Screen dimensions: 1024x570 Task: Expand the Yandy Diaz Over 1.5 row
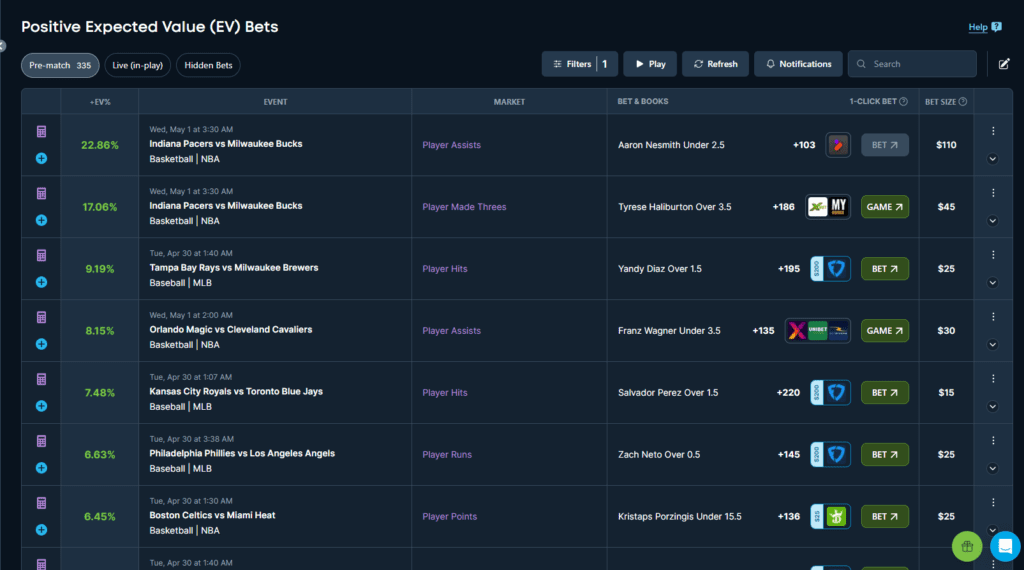[993, 283]
